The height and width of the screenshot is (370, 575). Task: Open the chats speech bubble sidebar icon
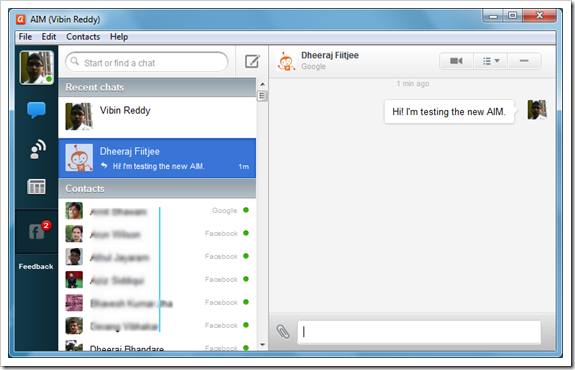[36, 110]
